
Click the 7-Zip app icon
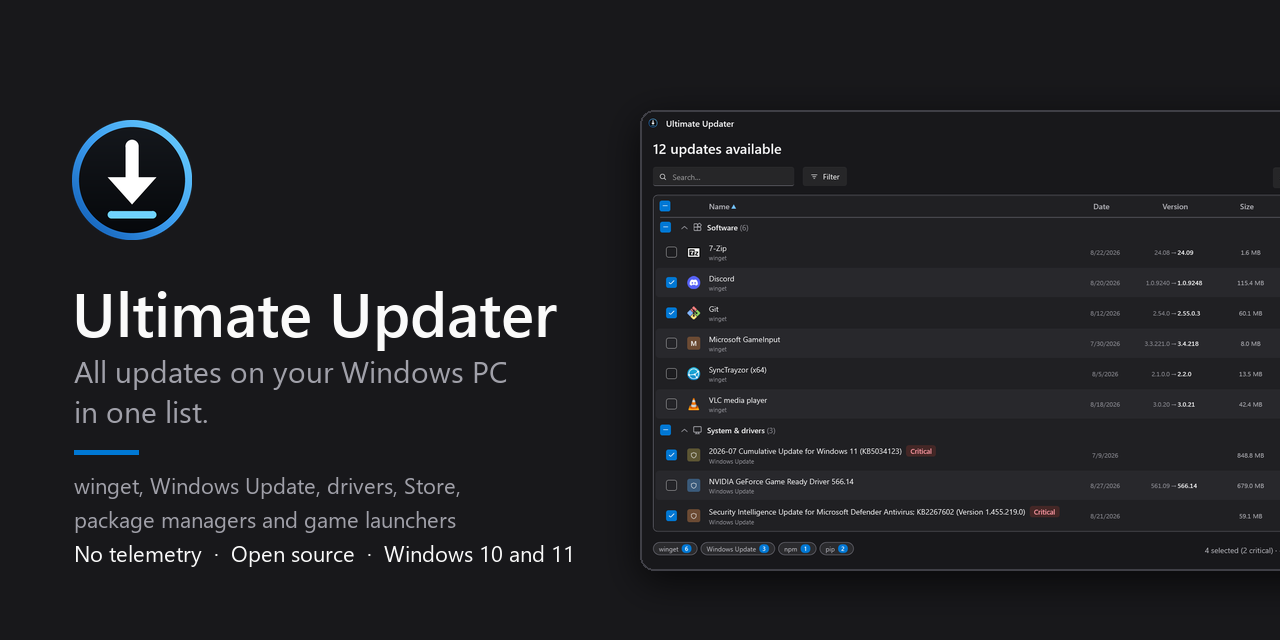(694, 252)
